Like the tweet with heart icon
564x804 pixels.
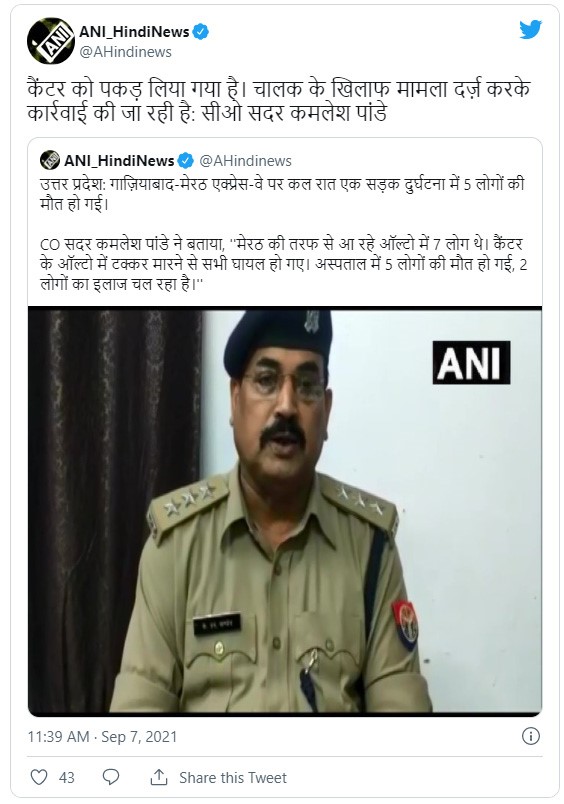[39, 777]
